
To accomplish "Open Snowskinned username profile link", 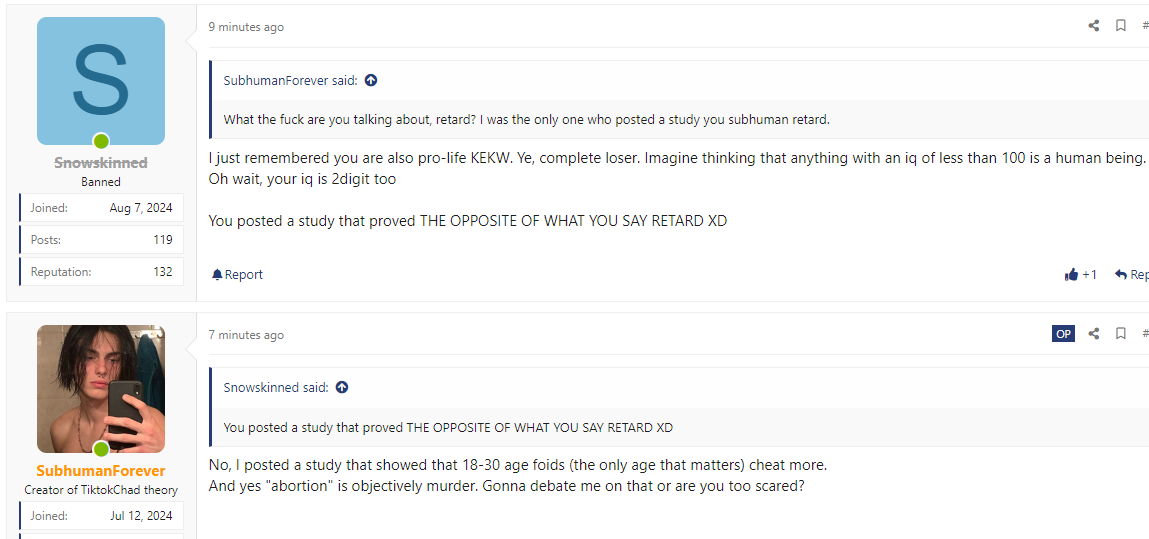I will (x=100, y=163).
